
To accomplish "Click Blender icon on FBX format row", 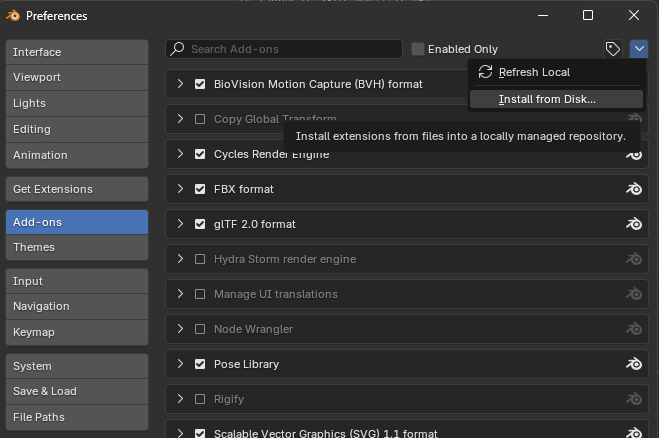I will [634, 189].
